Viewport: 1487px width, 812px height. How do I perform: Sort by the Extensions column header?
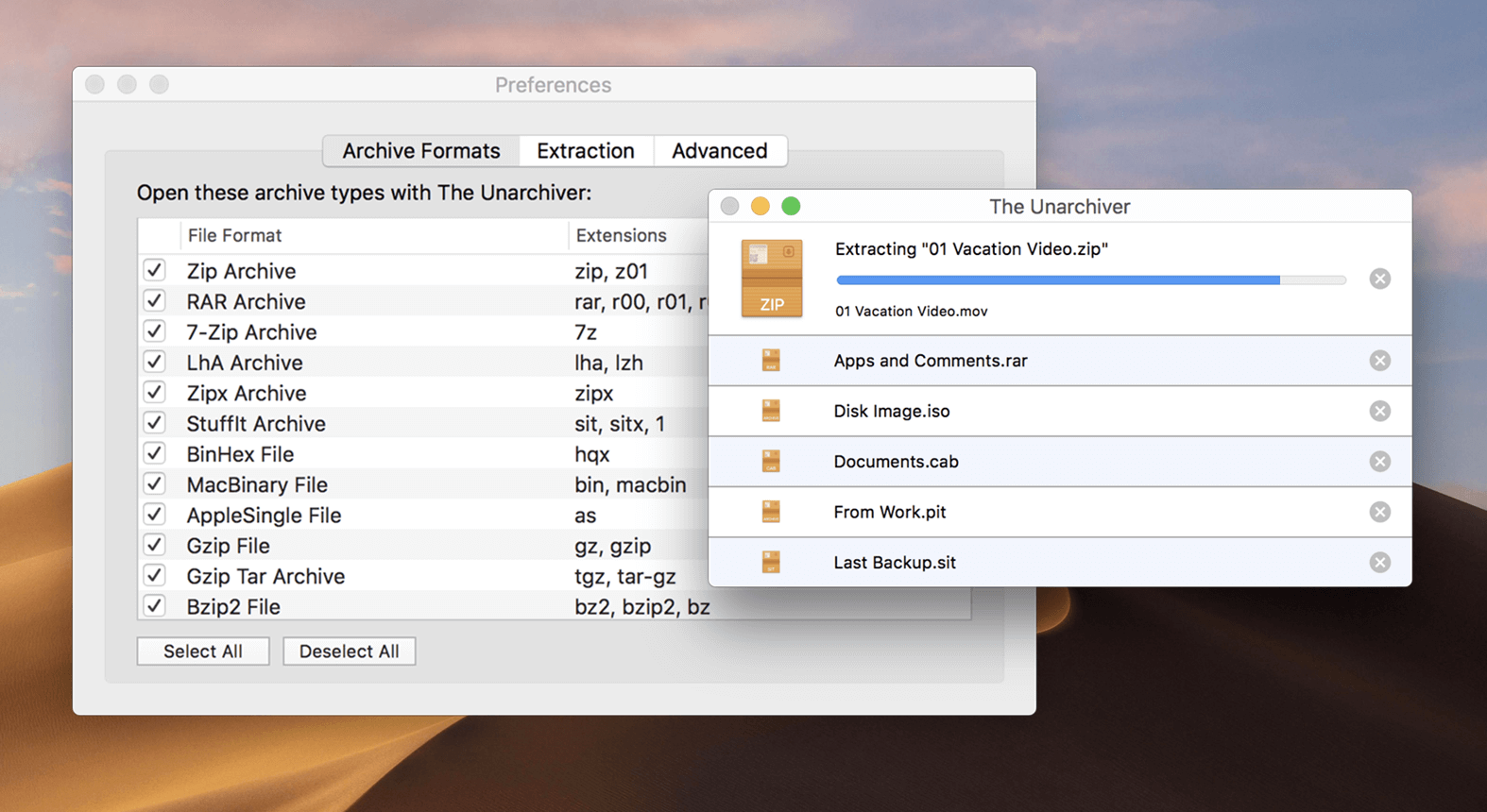coord(639,235)
